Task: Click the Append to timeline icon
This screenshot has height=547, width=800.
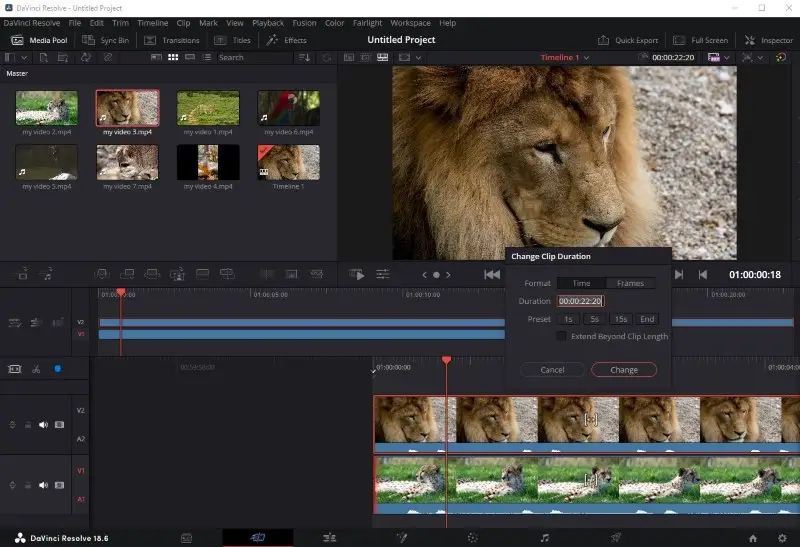Action: (x=127, y=275)
